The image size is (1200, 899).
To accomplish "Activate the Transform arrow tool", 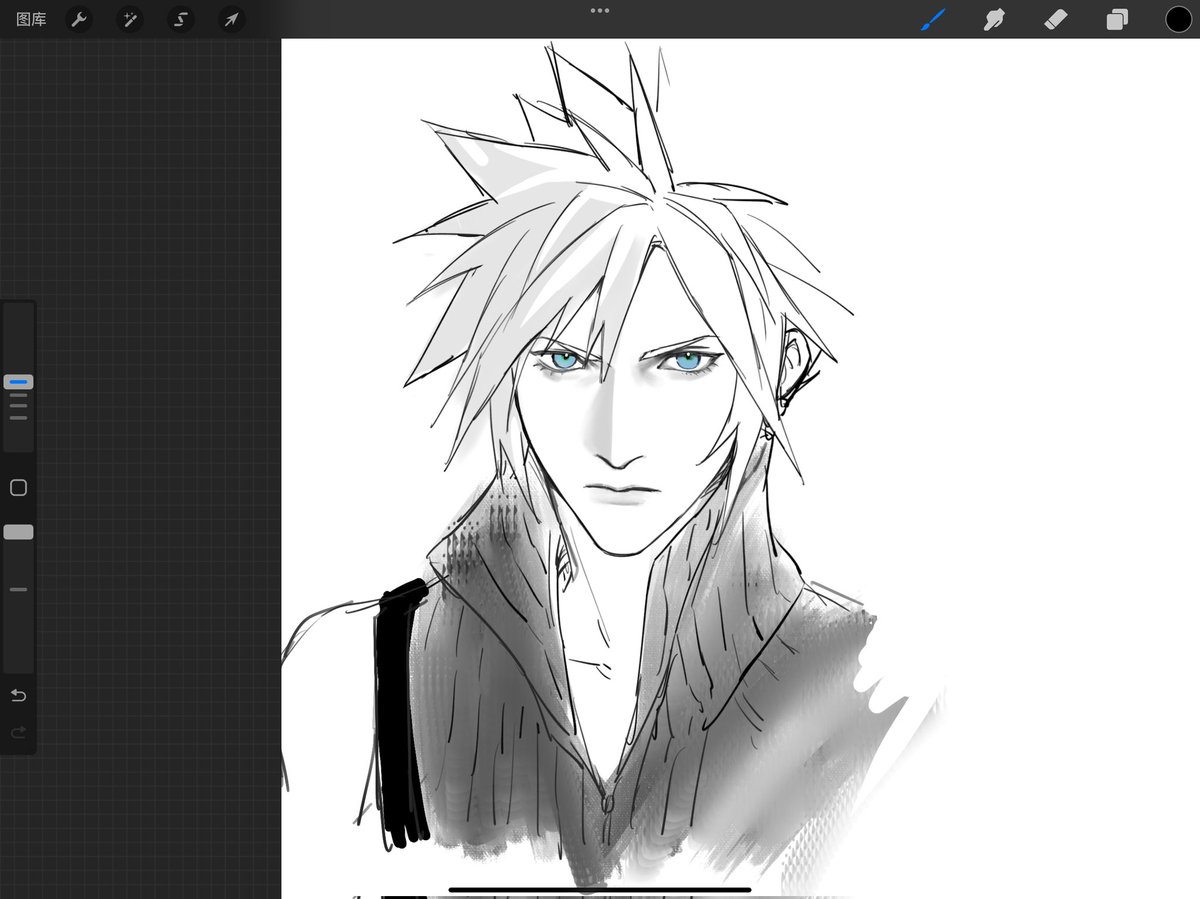I will (231, 19).
